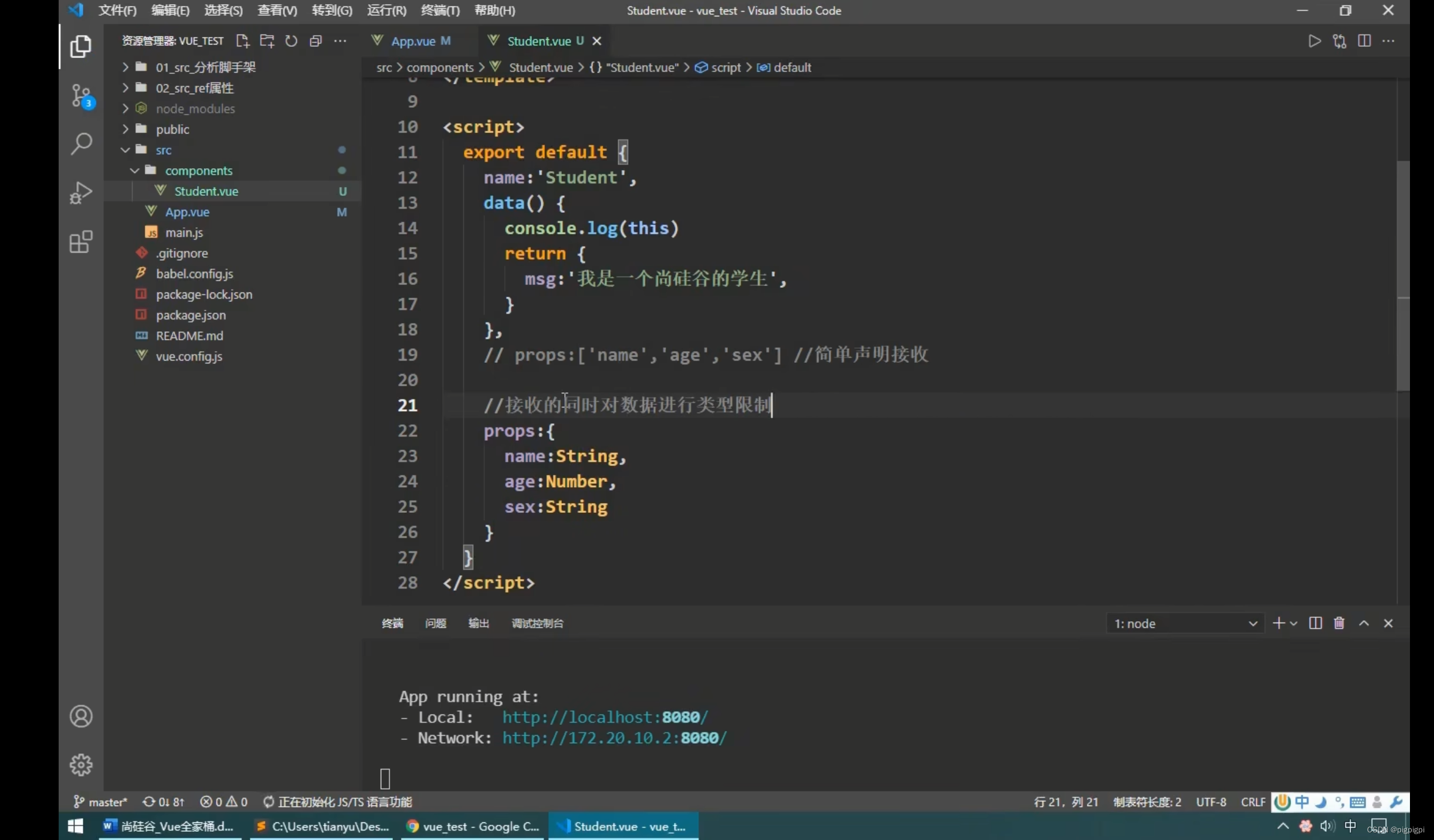Open the terminal selector 1: node dropdown
This screenshot has width=1434, height=840.
click(x=1184, y=623)
